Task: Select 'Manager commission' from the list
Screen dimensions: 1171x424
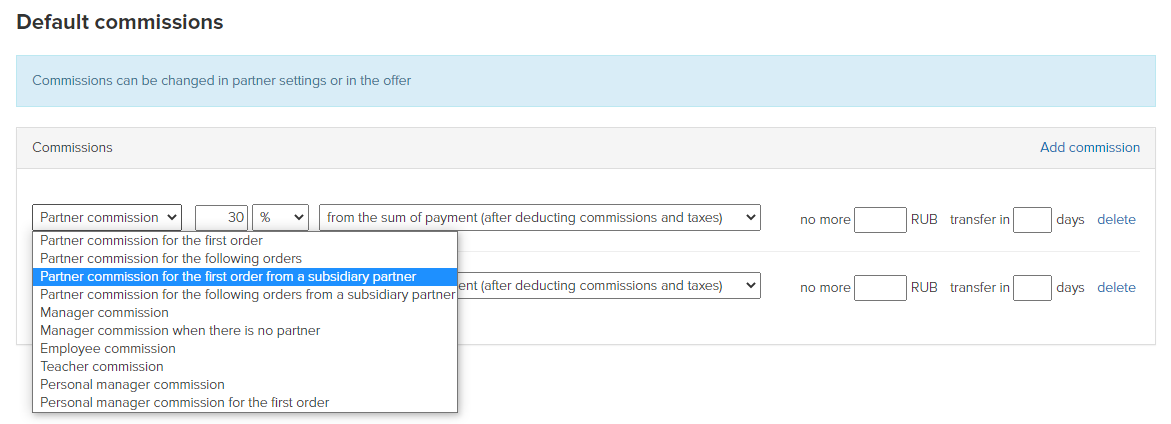Action: coord(245,312)
